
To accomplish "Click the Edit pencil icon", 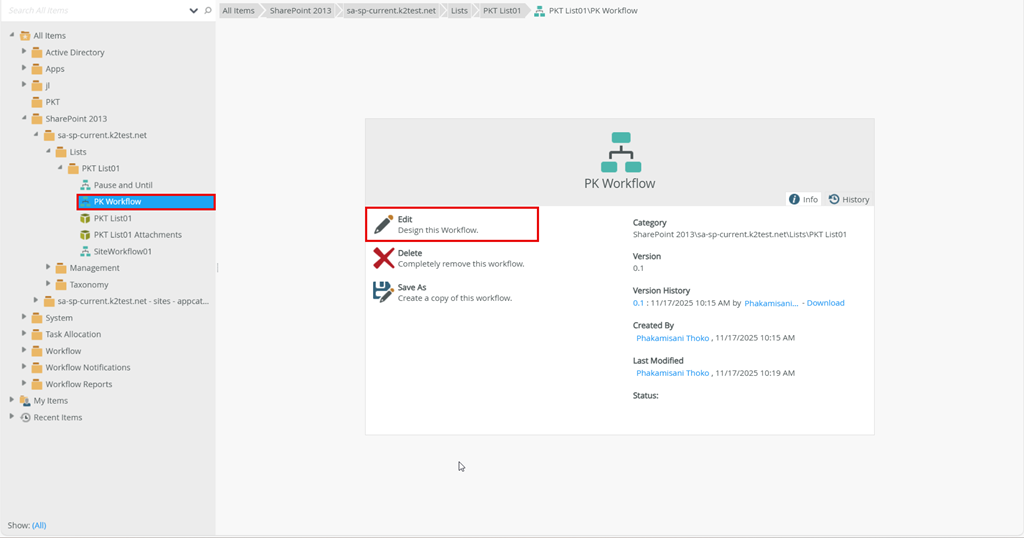I will [x=383, y=225].
